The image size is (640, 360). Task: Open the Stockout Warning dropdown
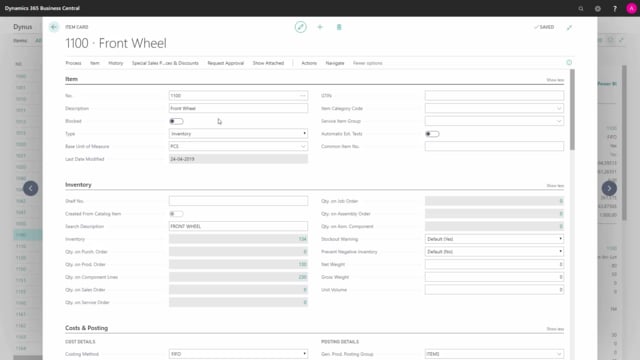click(x=494, y=239)
